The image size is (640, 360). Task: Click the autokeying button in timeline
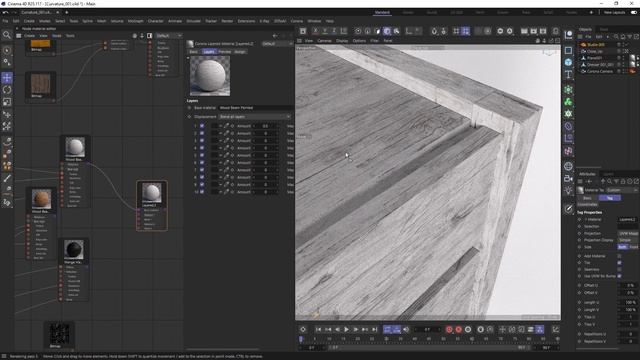(x=458, y=329)
